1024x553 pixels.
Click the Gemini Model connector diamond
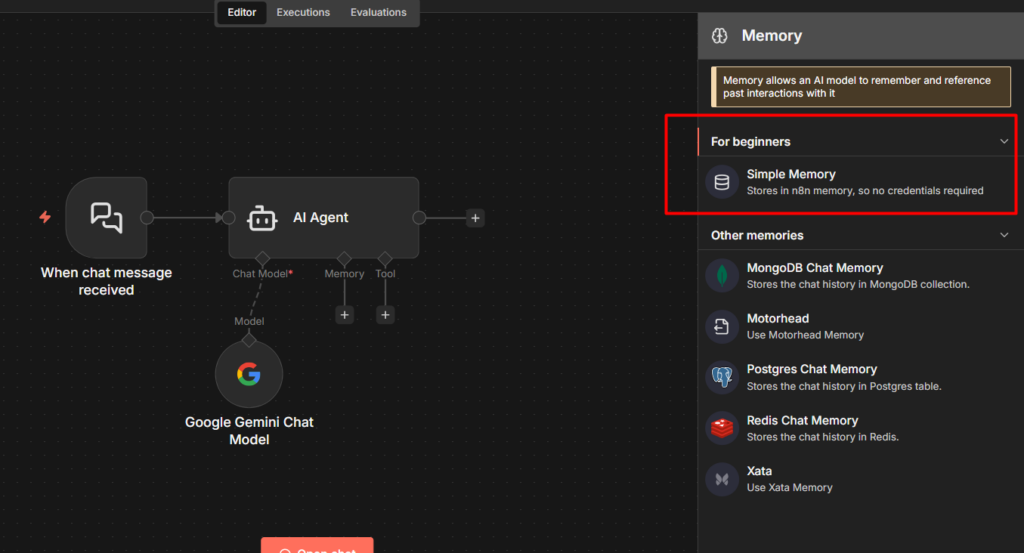249,340
